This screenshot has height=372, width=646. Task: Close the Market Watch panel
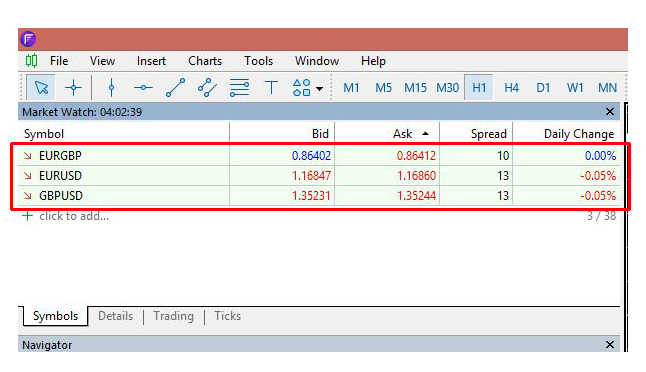(x=610, y=112)
